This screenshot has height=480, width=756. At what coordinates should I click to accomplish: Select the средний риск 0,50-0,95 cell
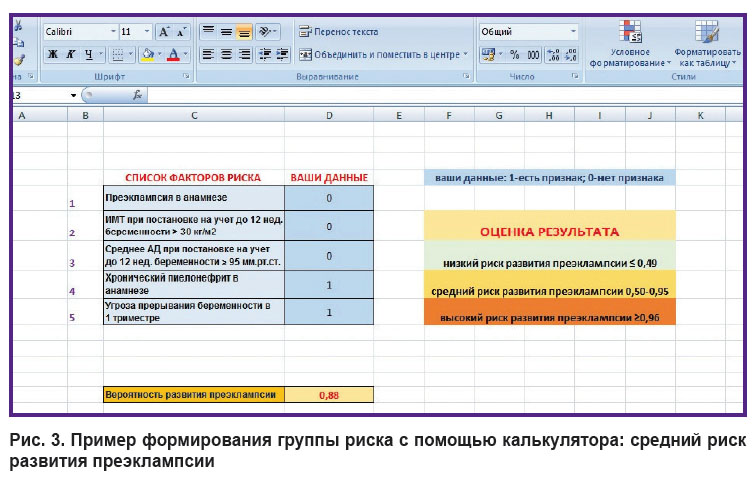click(x=550, y=284)
